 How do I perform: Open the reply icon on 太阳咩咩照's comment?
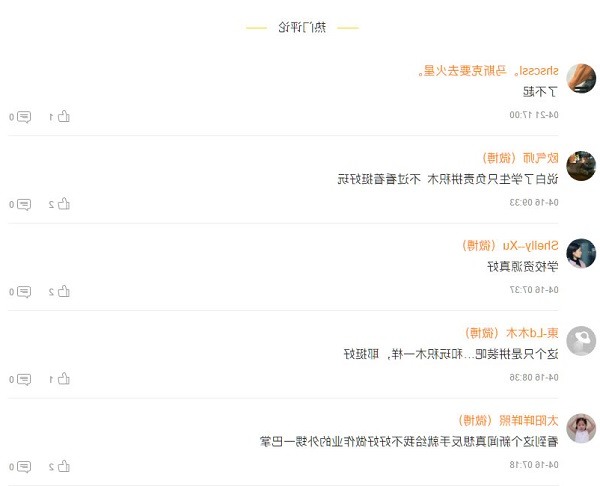(x=24, y=466)
